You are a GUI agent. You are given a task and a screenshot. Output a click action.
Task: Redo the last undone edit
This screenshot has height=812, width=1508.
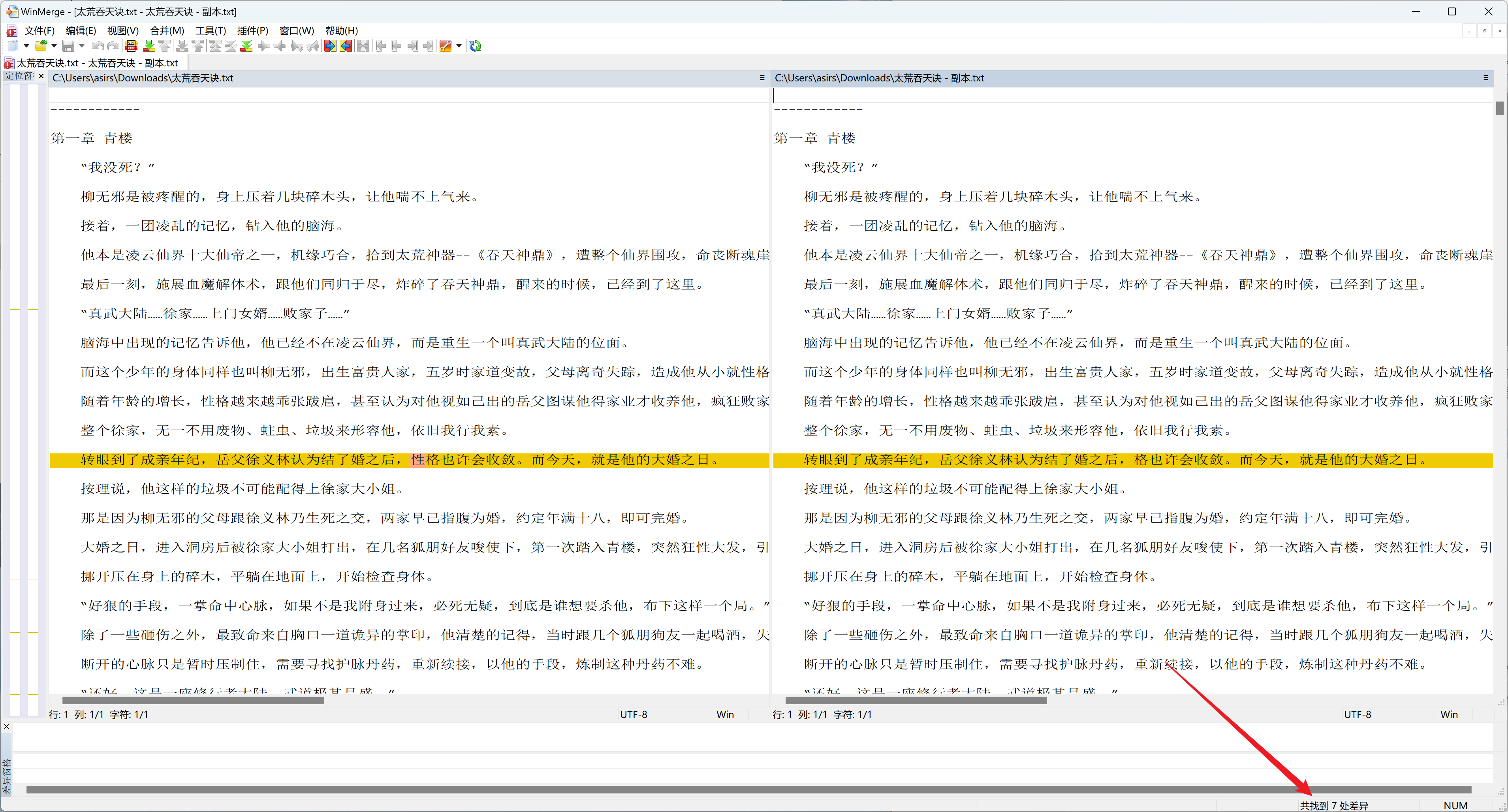pos(113,46)
